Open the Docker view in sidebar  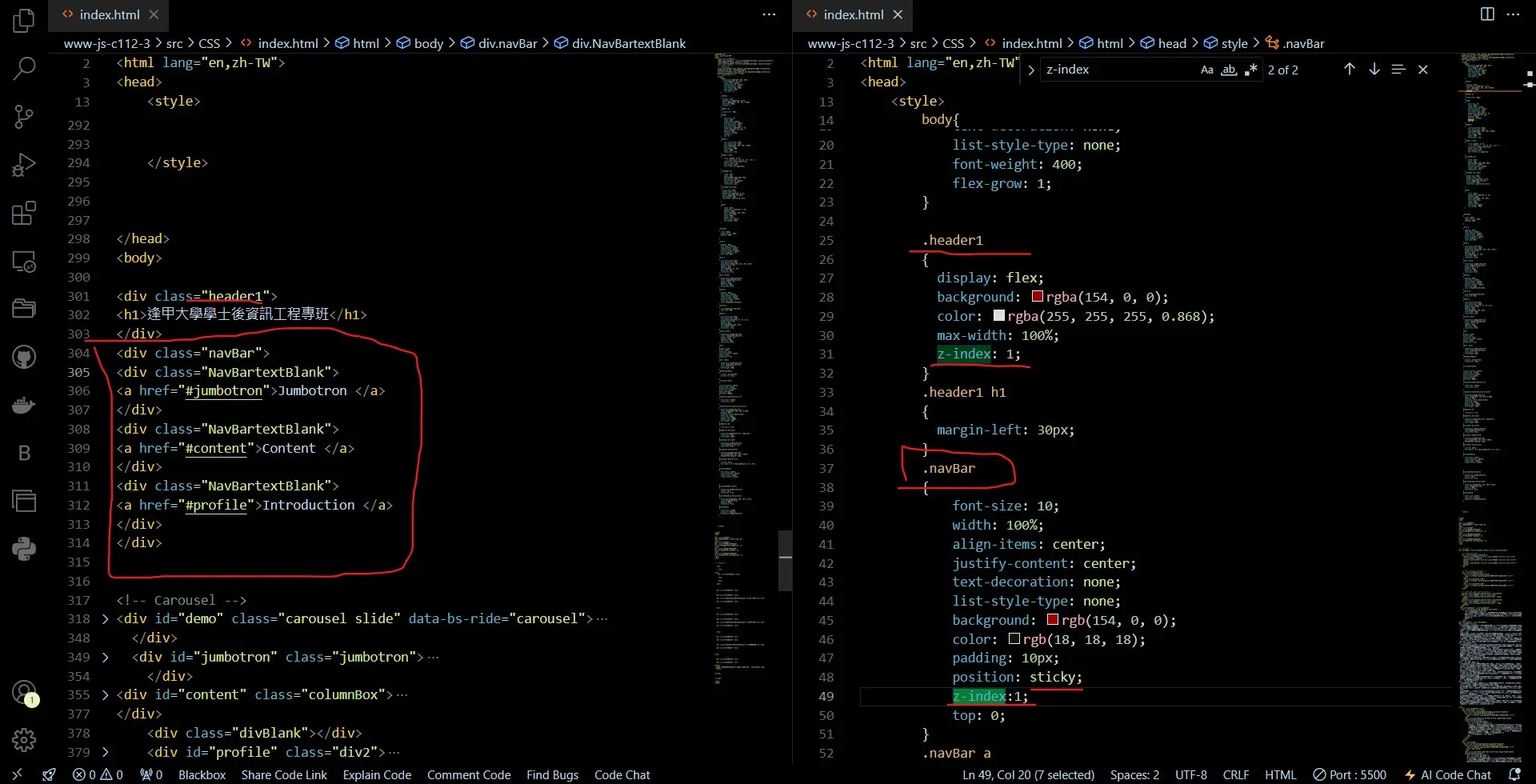24,406
